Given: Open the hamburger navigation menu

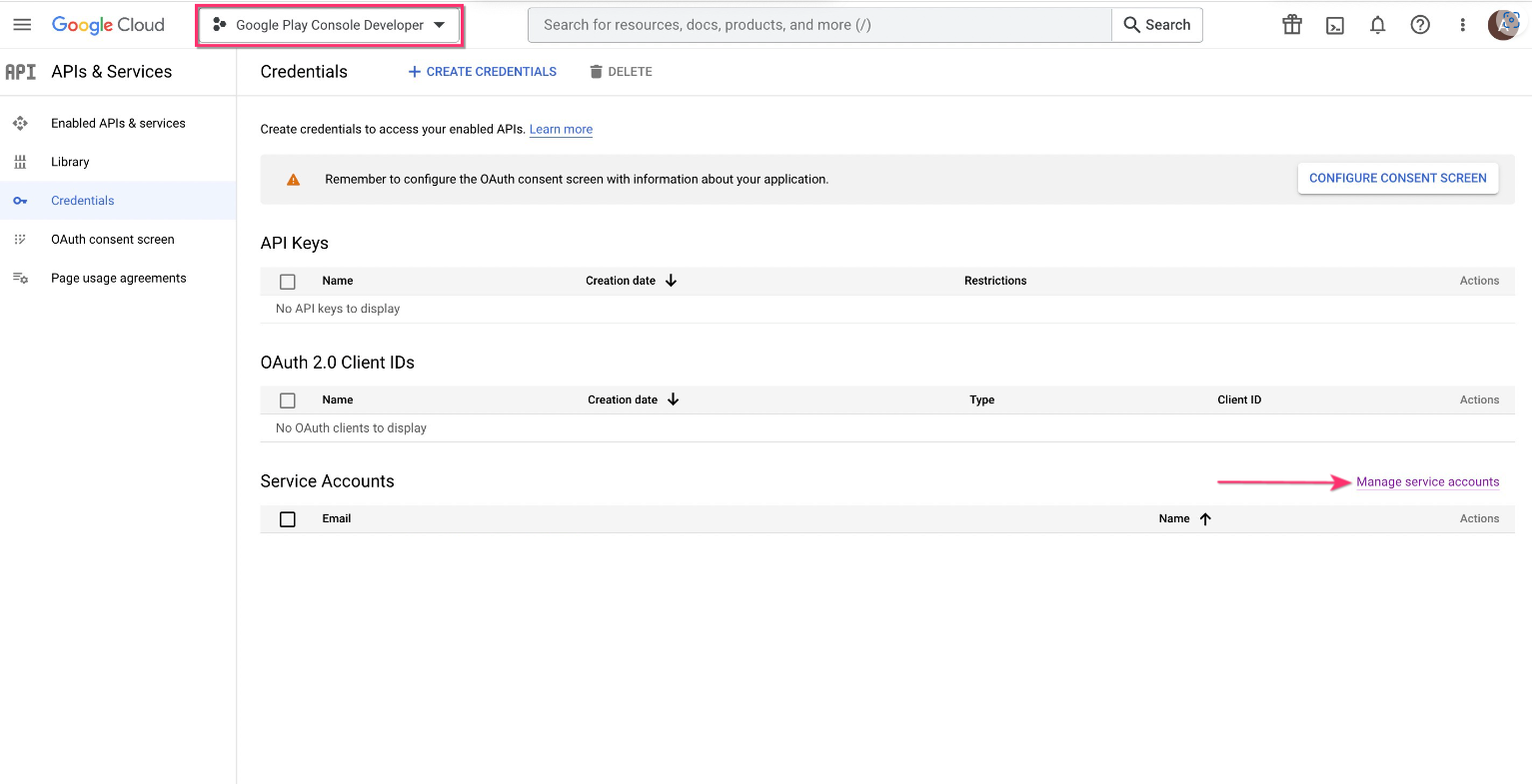Looking at the screenshot, I should [x=22, y=25].
